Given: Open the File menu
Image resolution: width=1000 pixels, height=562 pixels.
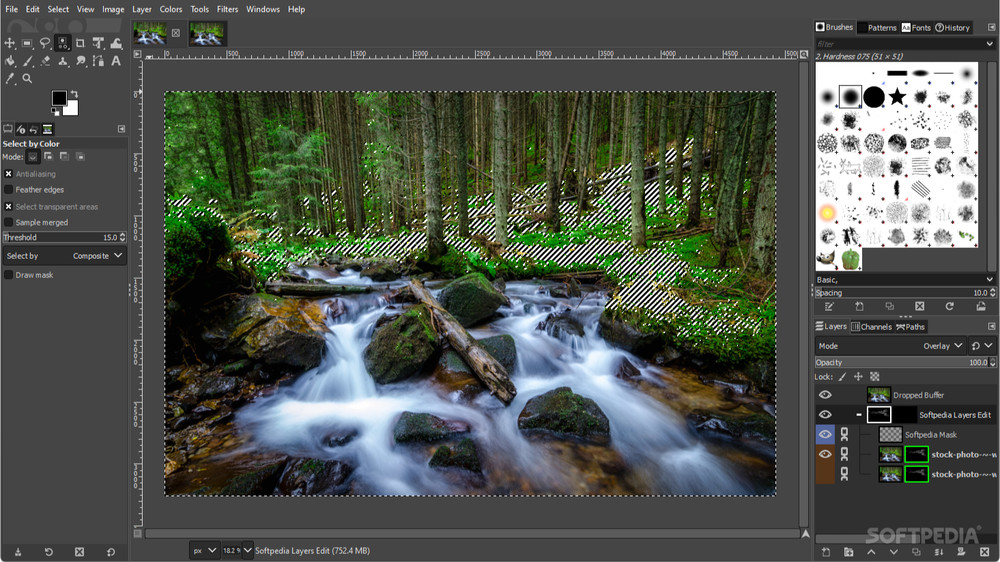Looking at the screenshot, I should tap(11, 10).
